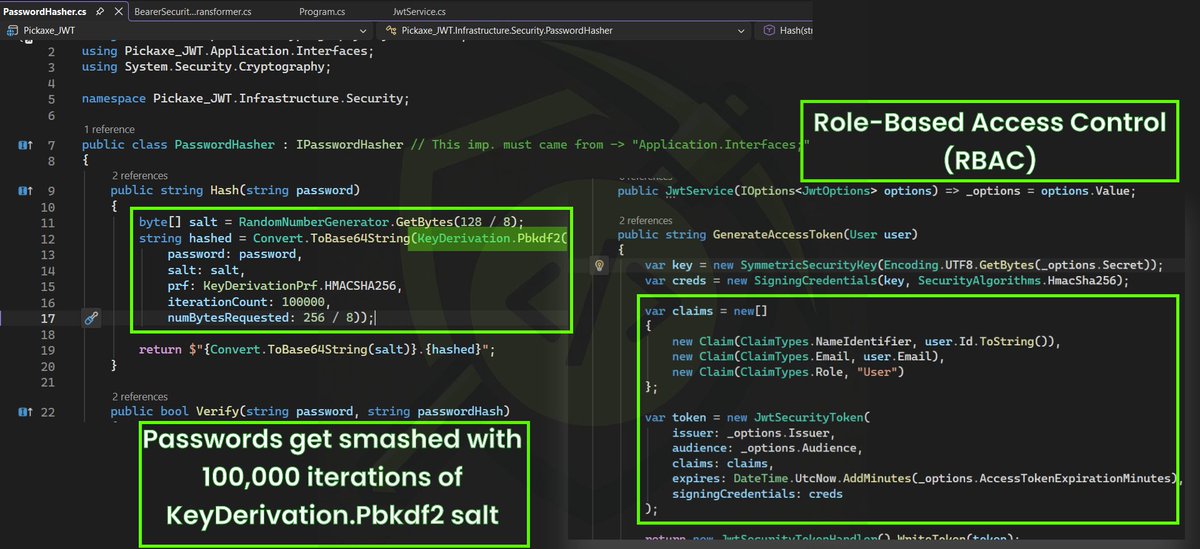Click numBytesRequested on line 17
The width and height of the screenshot is (1200, 549).
coord(227,318)
